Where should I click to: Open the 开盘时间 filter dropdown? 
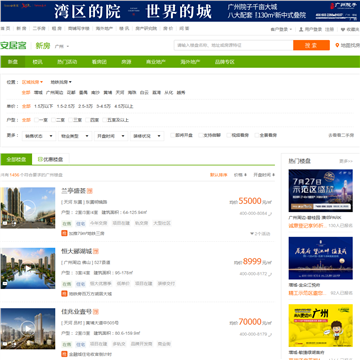point(111,136)
